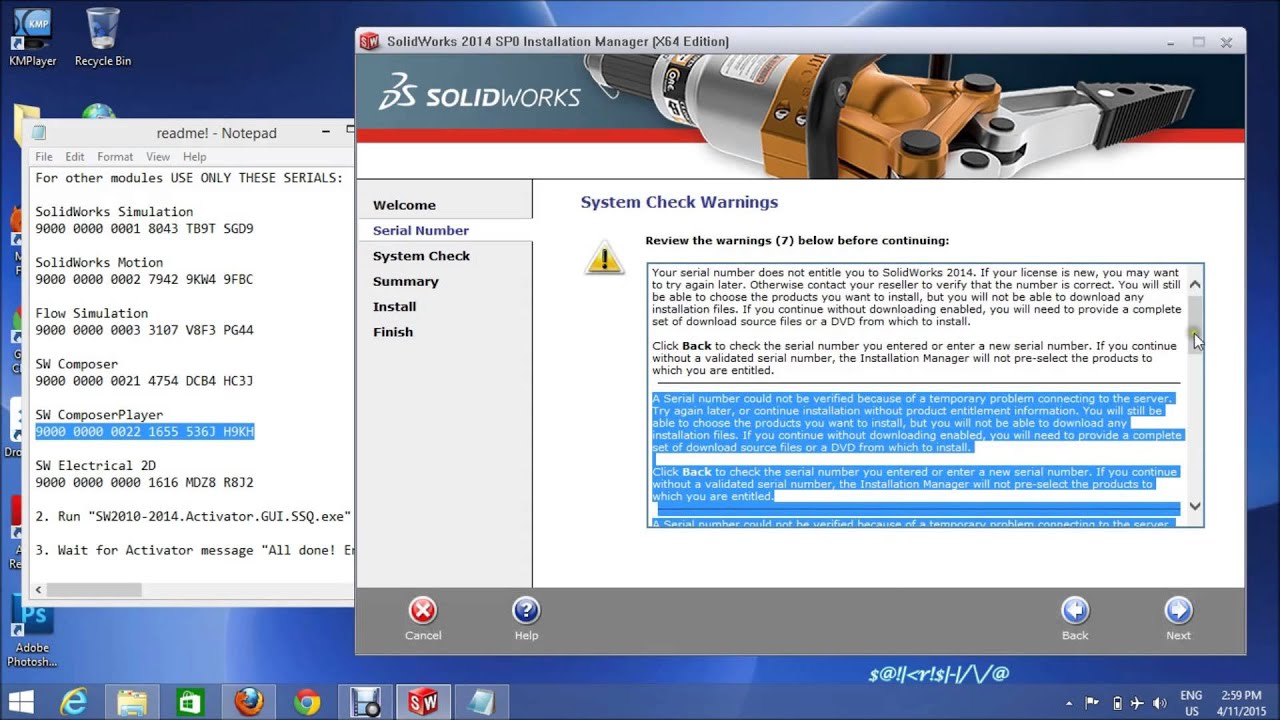
Task: Open Notepad File menu
Action: pos(44,157)
